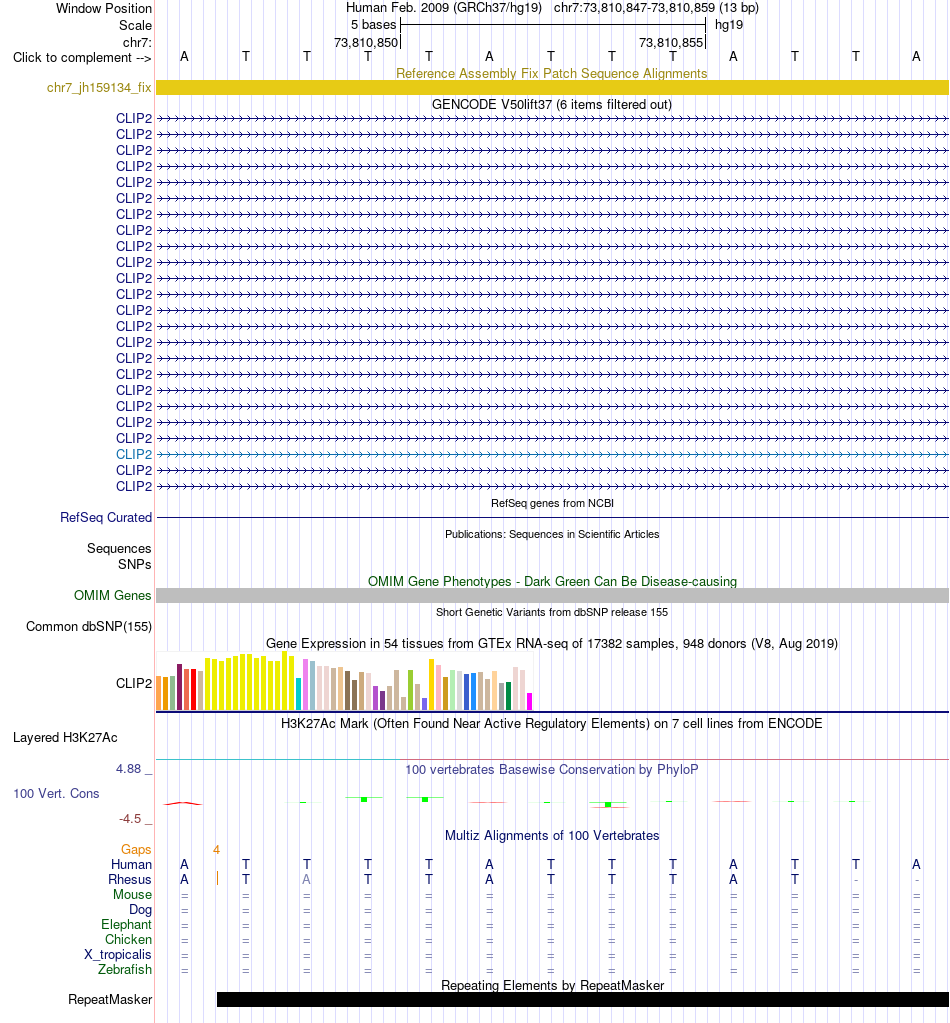Image resolution: width=950 pixels, height=1023 pixels.
Task: Select the X_tropicalis alignment row label
Action: tap(118, 954)
